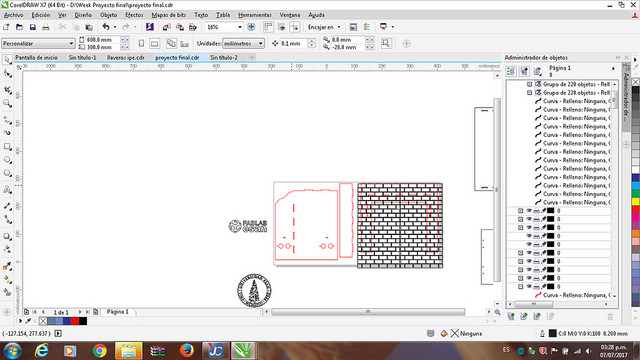
Task: Click the Publish to PDF icon
Action: [x=193, y=27]
